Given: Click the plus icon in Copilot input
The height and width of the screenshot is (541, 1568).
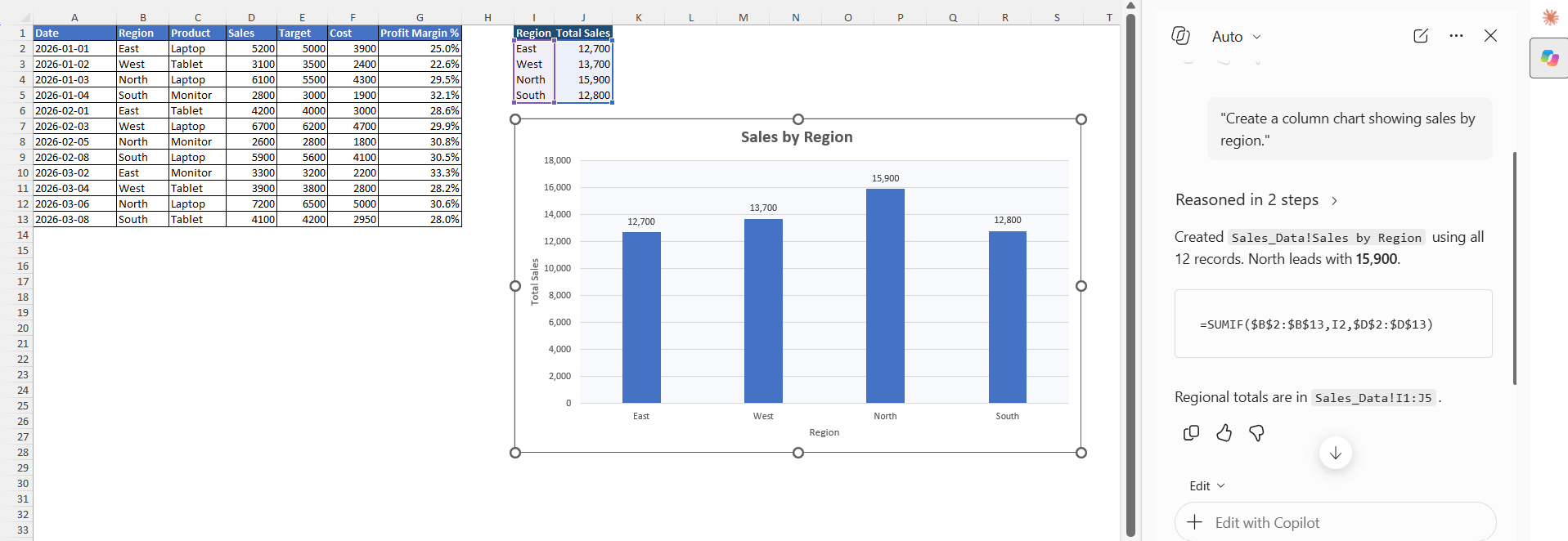Looking at the screenshot, I should (1194, 522).
